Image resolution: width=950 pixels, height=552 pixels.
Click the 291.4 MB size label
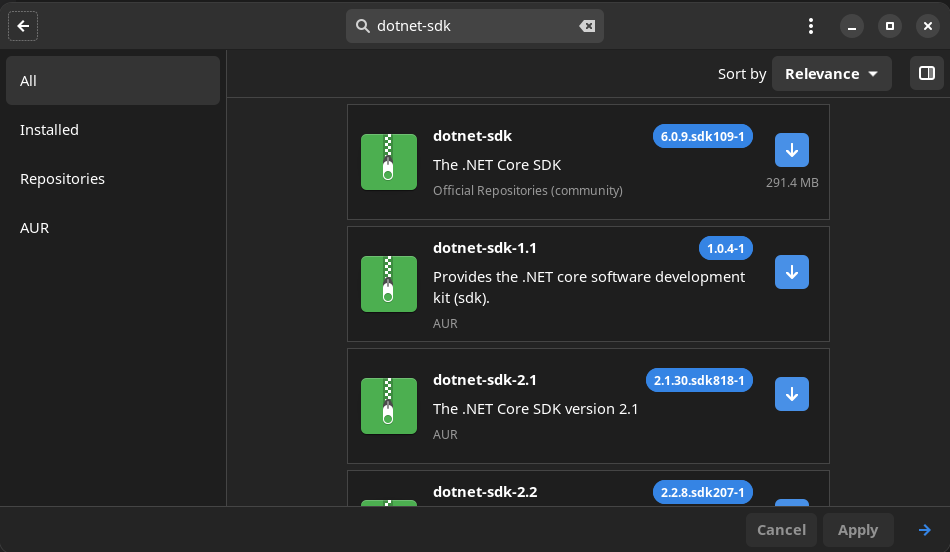(x=792, y=182)
